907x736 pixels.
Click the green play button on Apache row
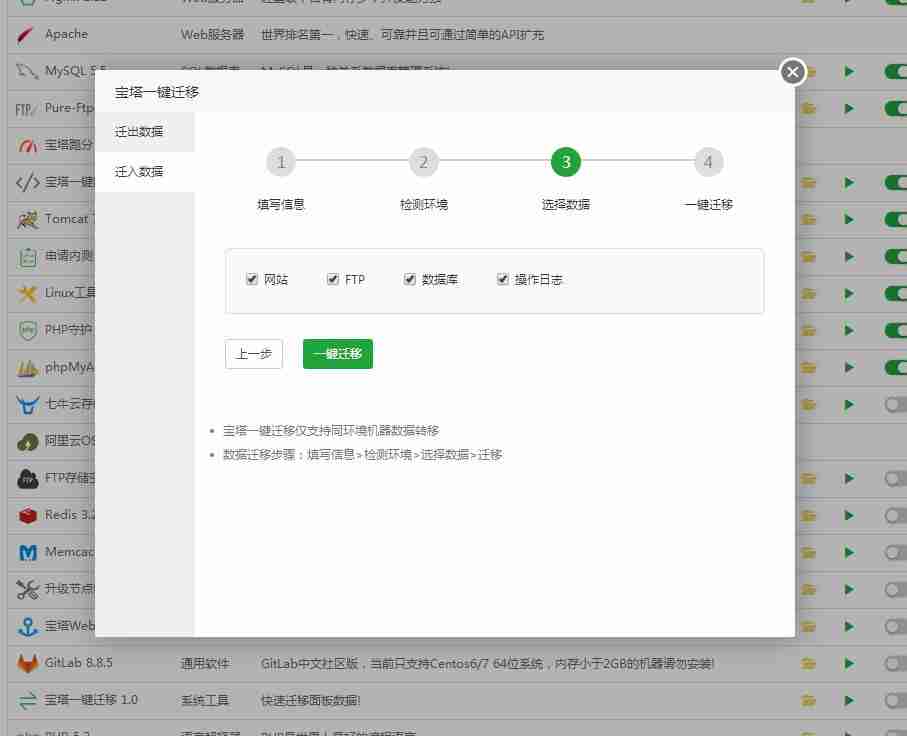(849, 33)
